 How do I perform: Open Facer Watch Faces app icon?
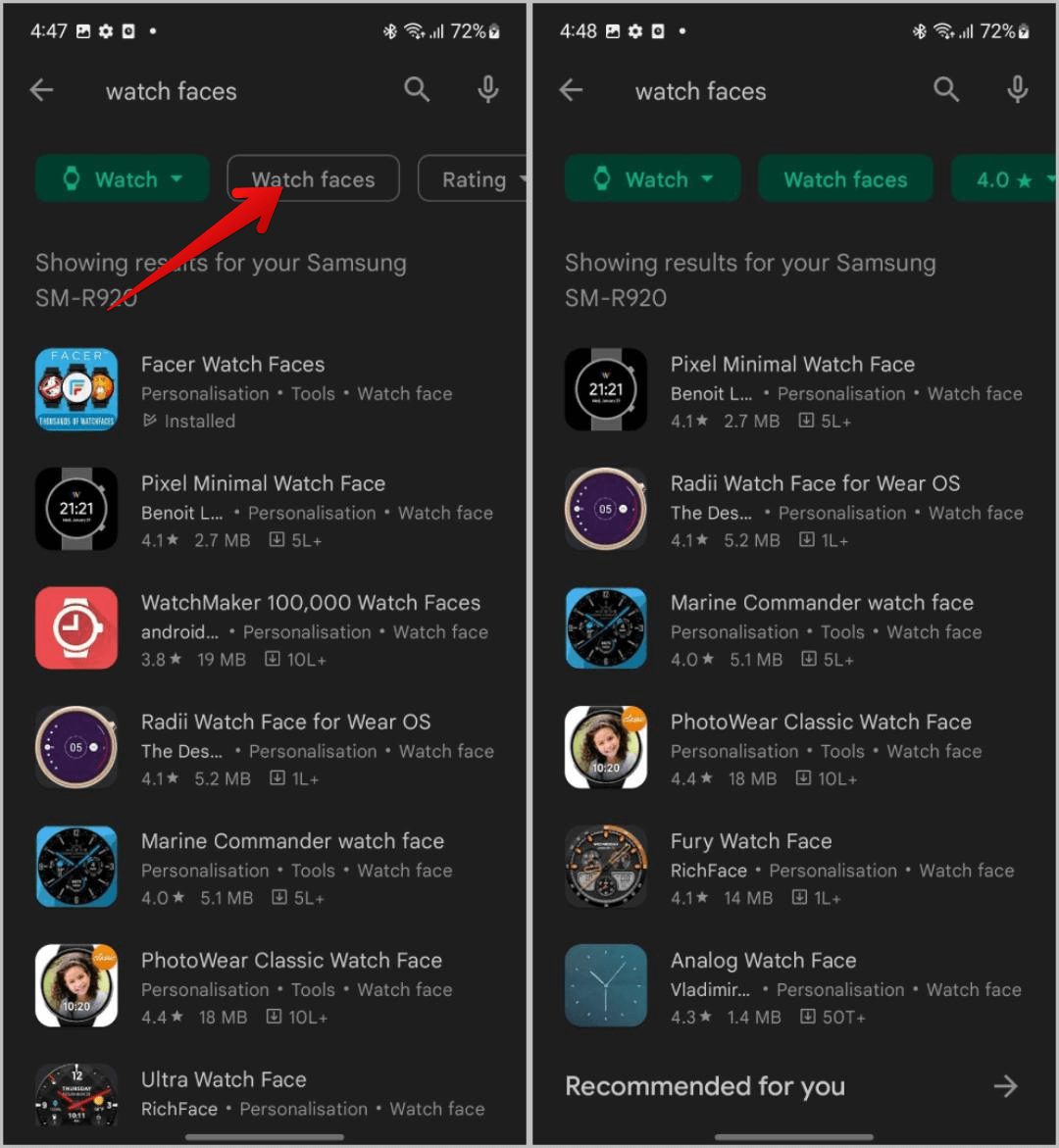pyautogui.click(x=76, y=389)
